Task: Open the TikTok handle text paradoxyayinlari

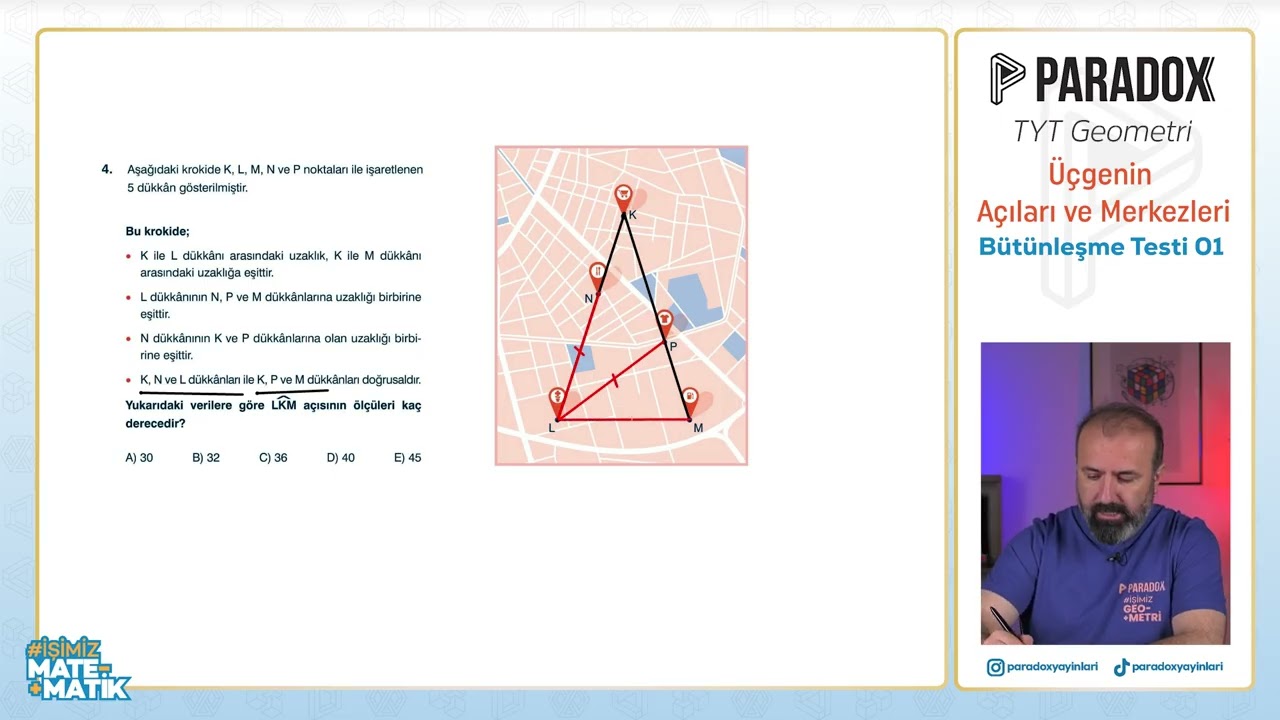Action: click(1178, 667)
